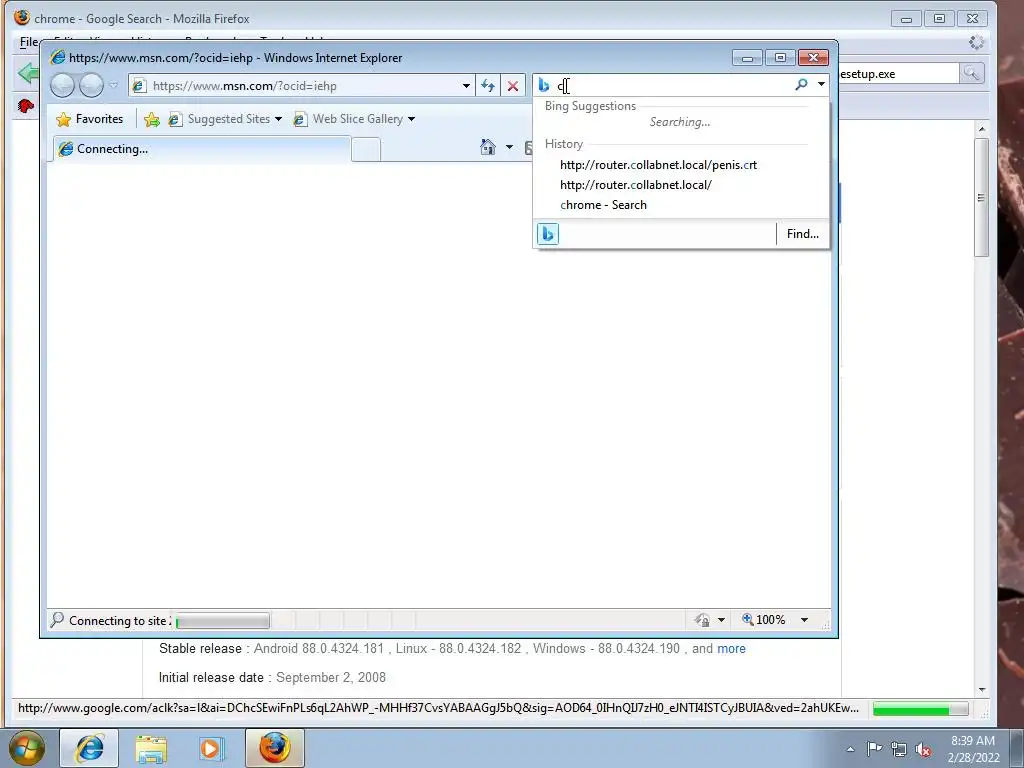
Task: Click the Firefox vertical scrollbar thumb
Action: pos(981,197)
